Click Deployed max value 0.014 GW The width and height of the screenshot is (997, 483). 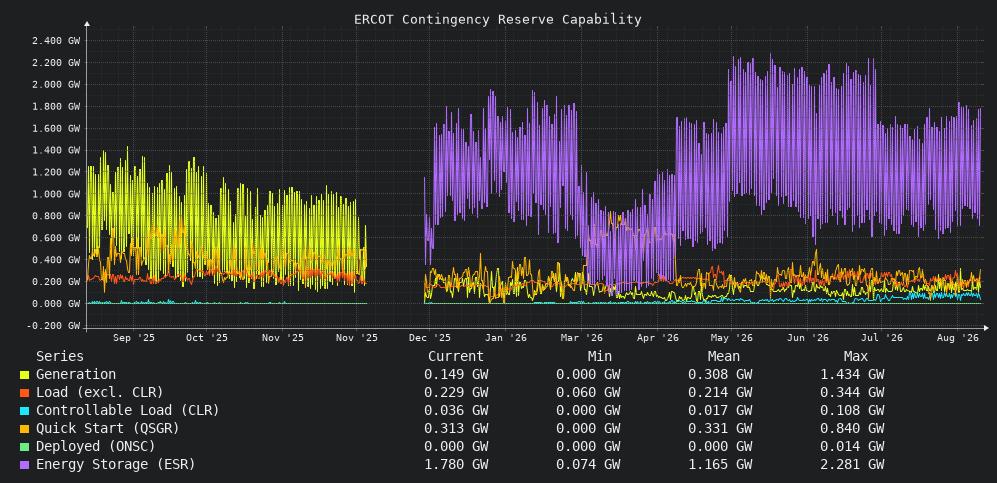point(852,447)
